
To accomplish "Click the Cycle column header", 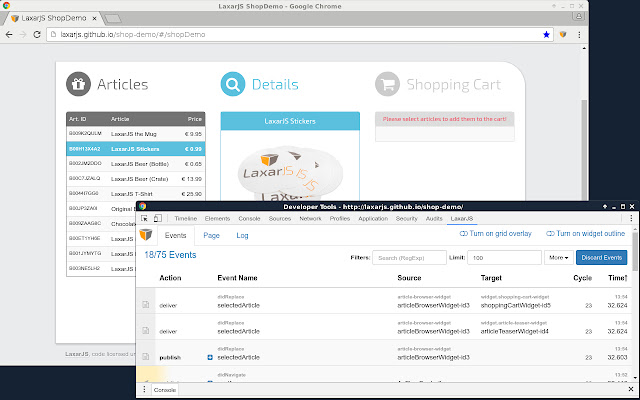I will (x=582, y=278).
